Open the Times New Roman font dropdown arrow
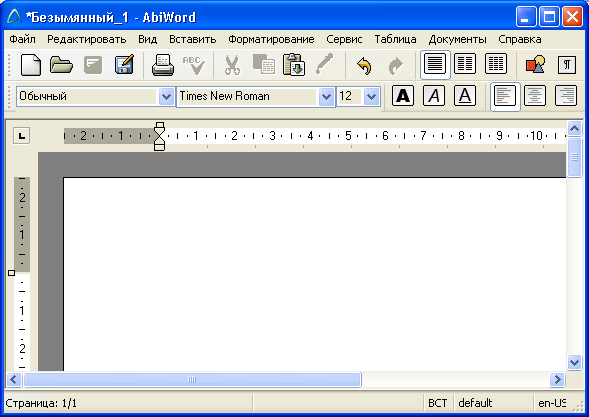The image size is (589, 417). point(326,97)
